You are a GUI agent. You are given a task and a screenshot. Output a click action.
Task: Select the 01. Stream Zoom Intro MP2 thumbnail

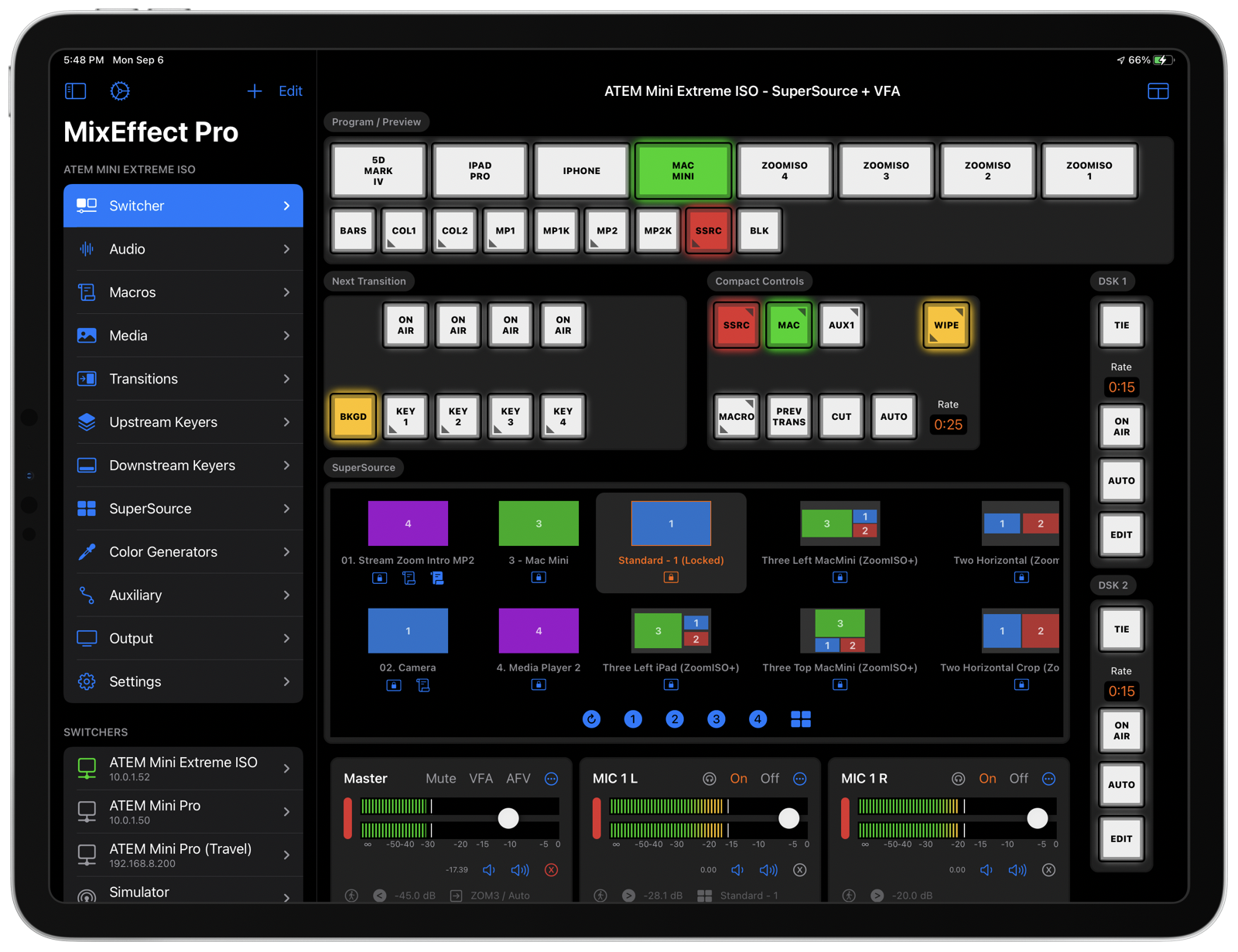click(408, 524)
